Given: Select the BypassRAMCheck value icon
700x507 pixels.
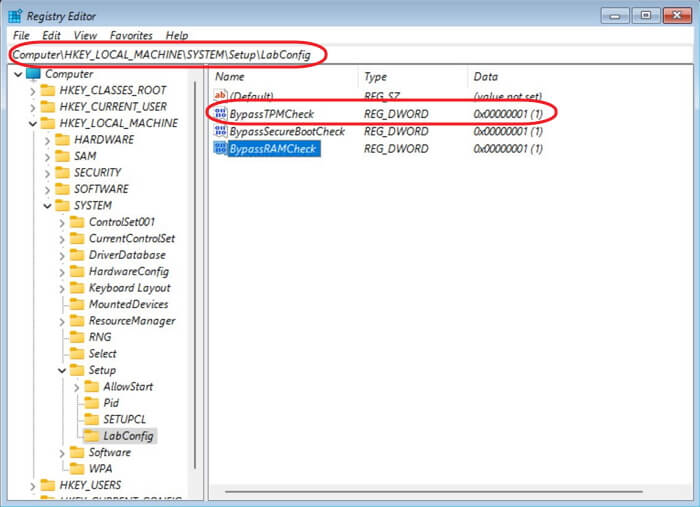Looking at the screenshot, I should [221, 148].
